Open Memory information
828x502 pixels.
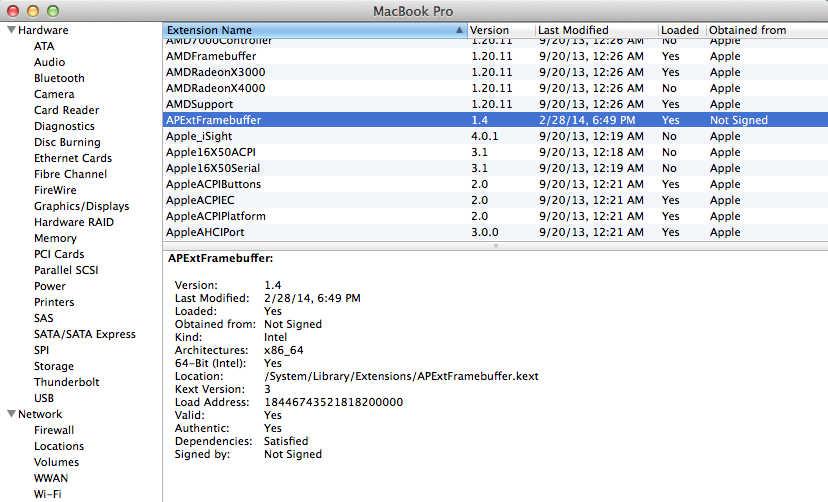point(55,238)
